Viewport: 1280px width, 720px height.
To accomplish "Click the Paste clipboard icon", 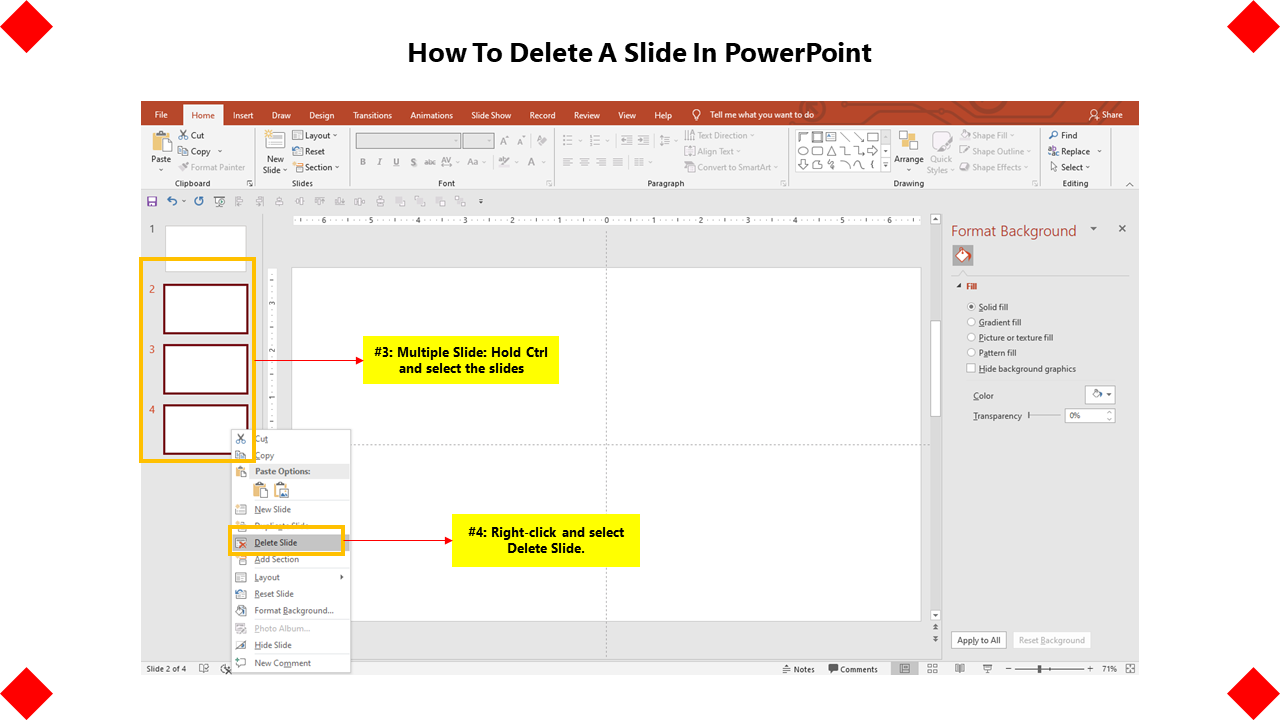I will pos(161,142).
